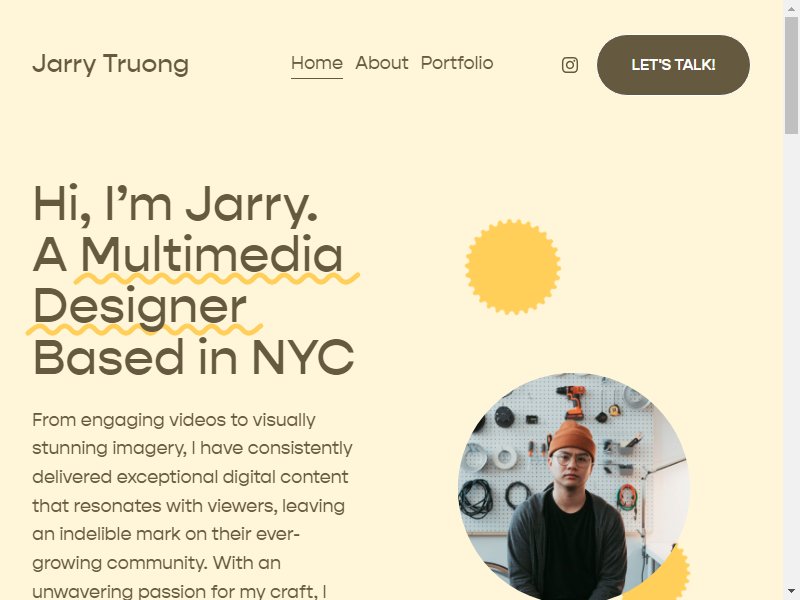
Task: Click the scrollbar up arrow
Action: pos(791,8)
